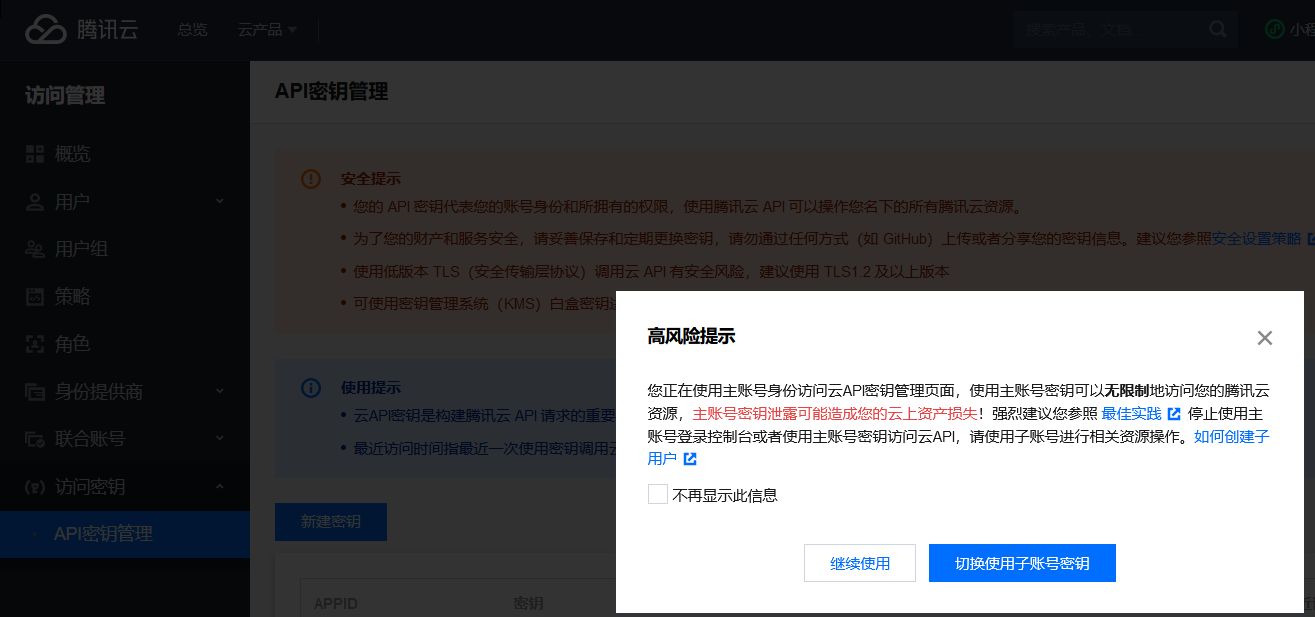The width and height of the screenshot is (1315, 617).
Task: Open the 最佳实践 link in dialog
Action: pyautogui.click(x=1132, y=414)
